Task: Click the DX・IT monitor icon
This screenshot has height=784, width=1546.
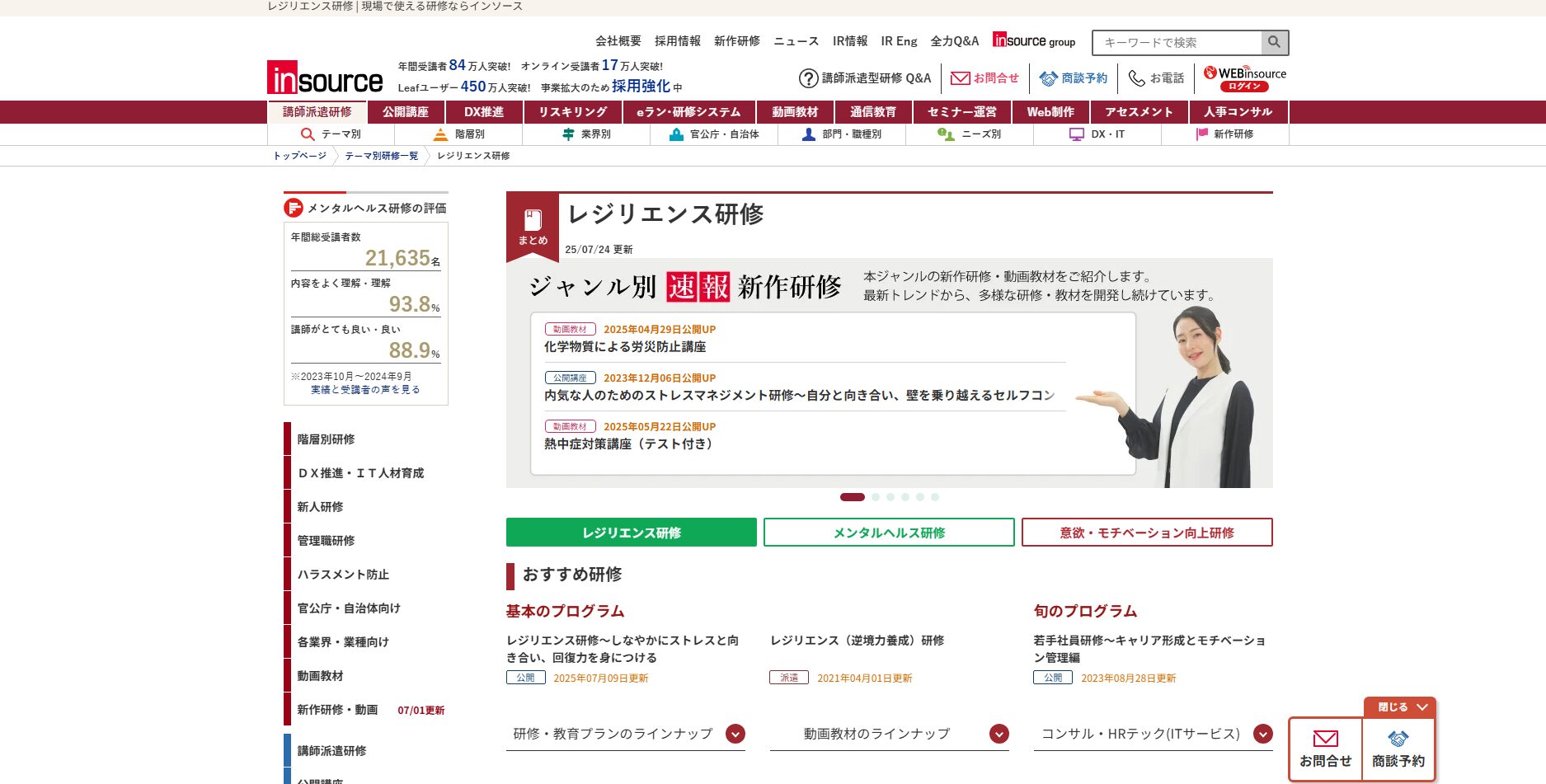Action: click(x=1077, y=134)
